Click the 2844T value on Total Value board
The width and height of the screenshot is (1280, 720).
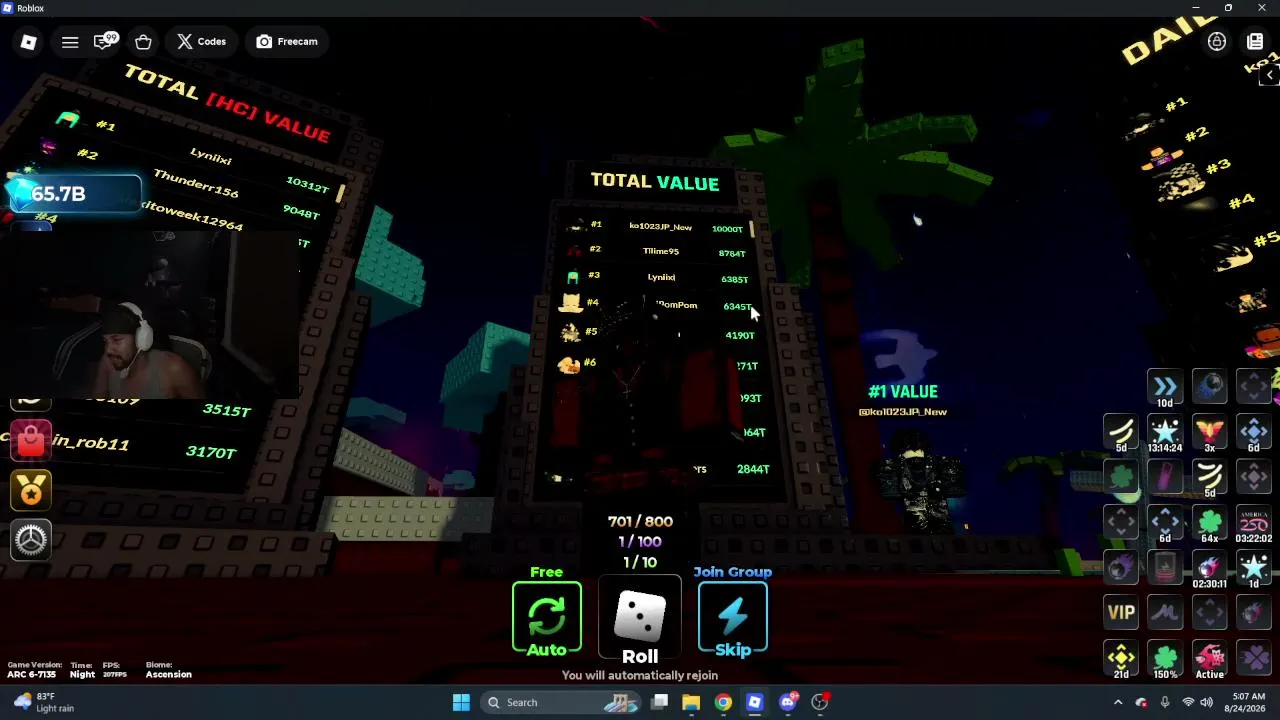click(x=753, y=469)
